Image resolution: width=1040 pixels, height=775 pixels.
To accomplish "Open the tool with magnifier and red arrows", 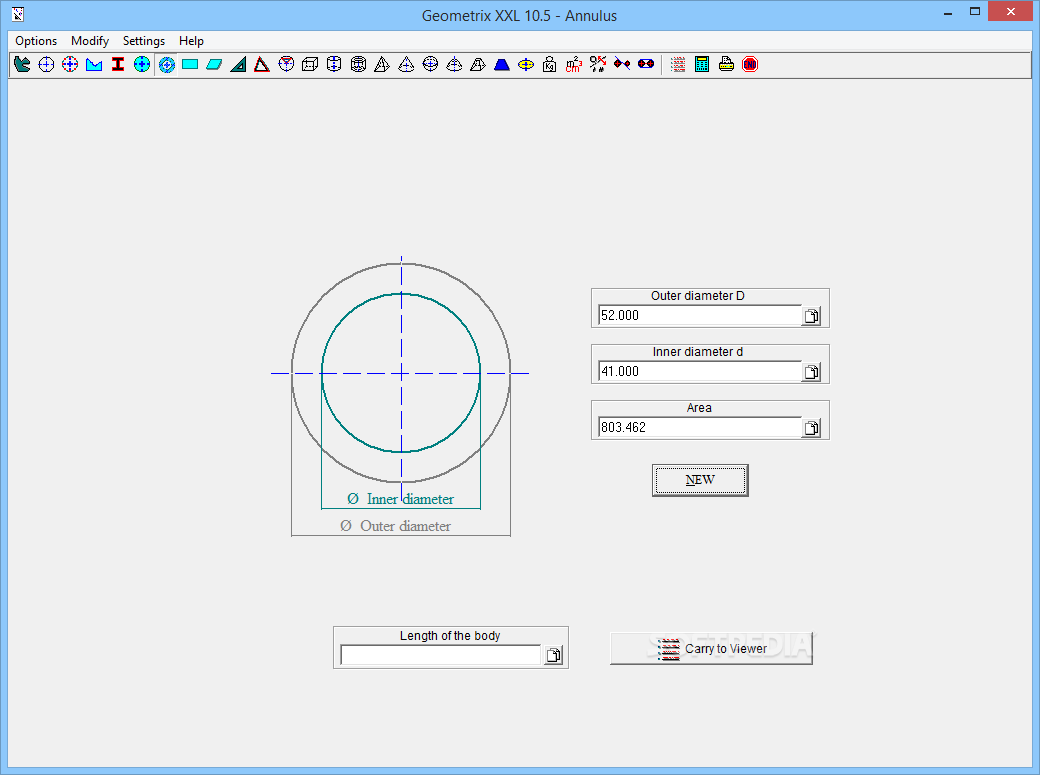I will [x=598, y=64].
